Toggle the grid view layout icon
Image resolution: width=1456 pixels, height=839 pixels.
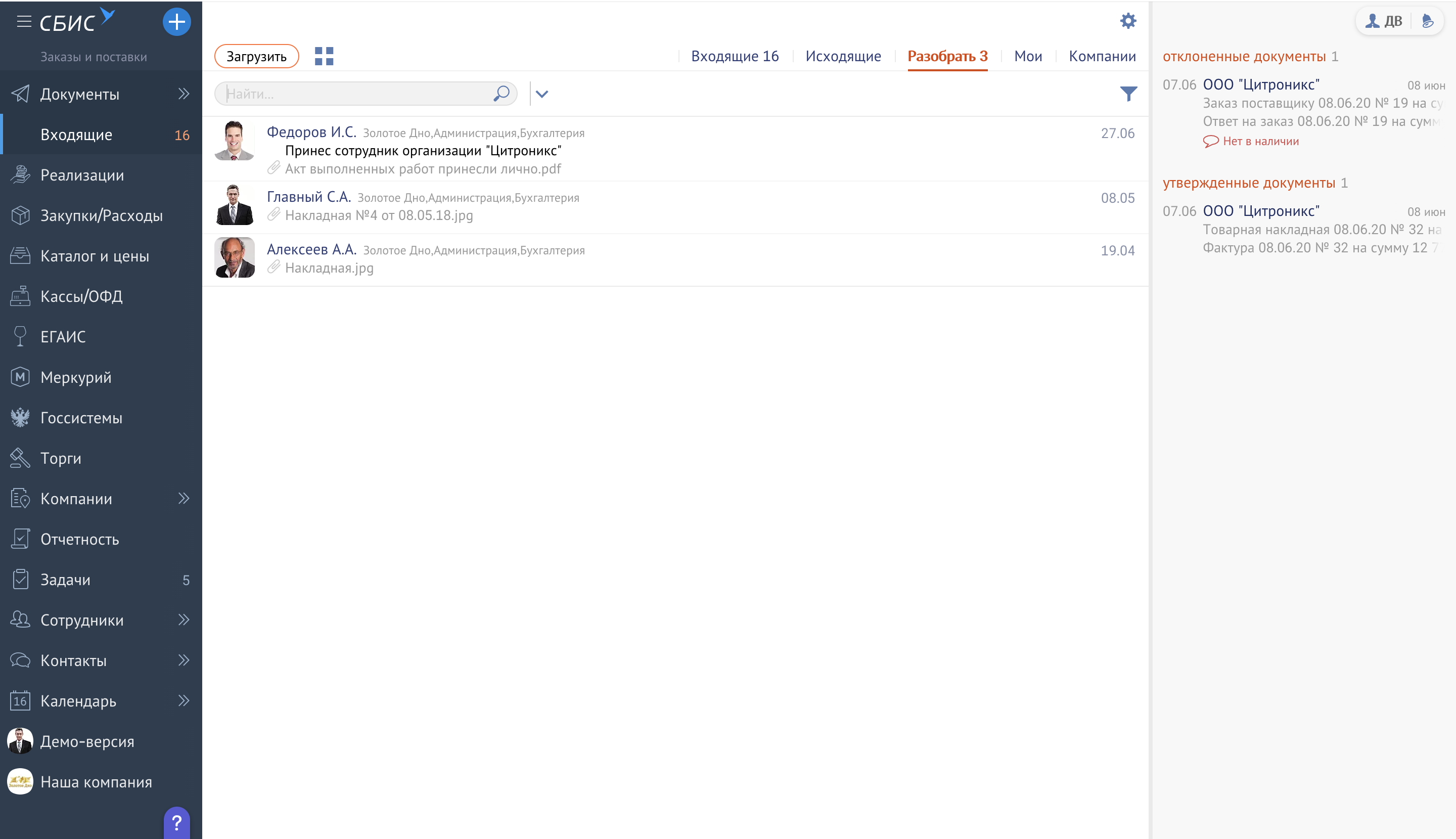coord(324,56)
